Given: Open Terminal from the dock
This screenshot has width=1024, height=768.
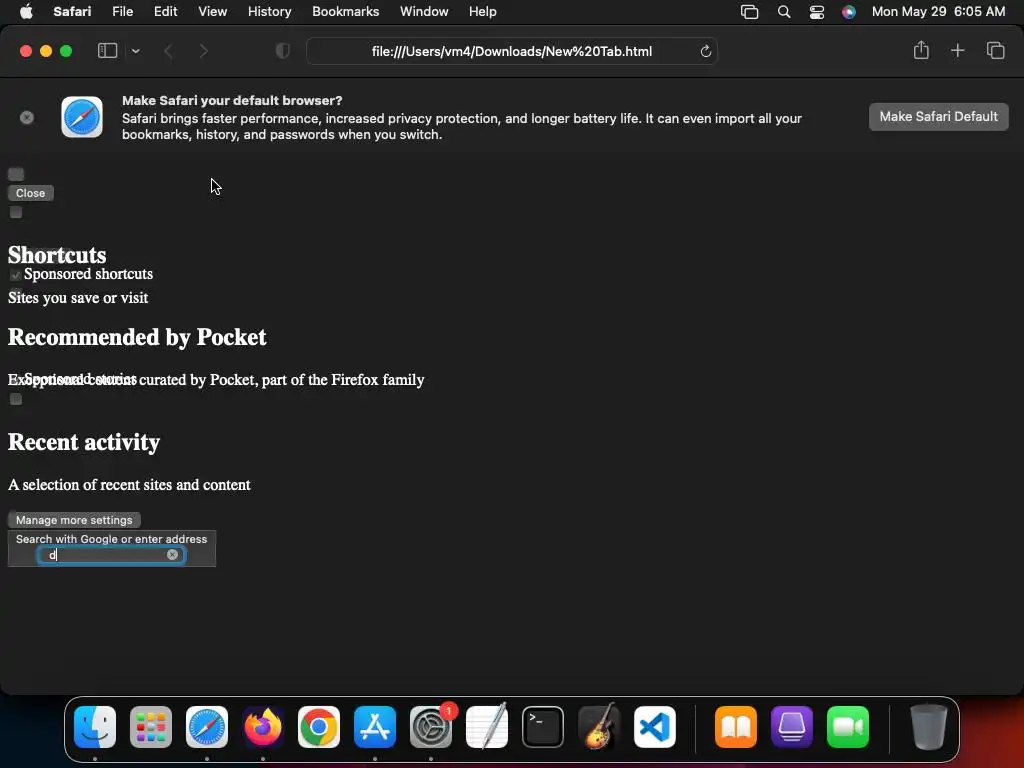Looking at the screenshot, I should coord(543,727).
